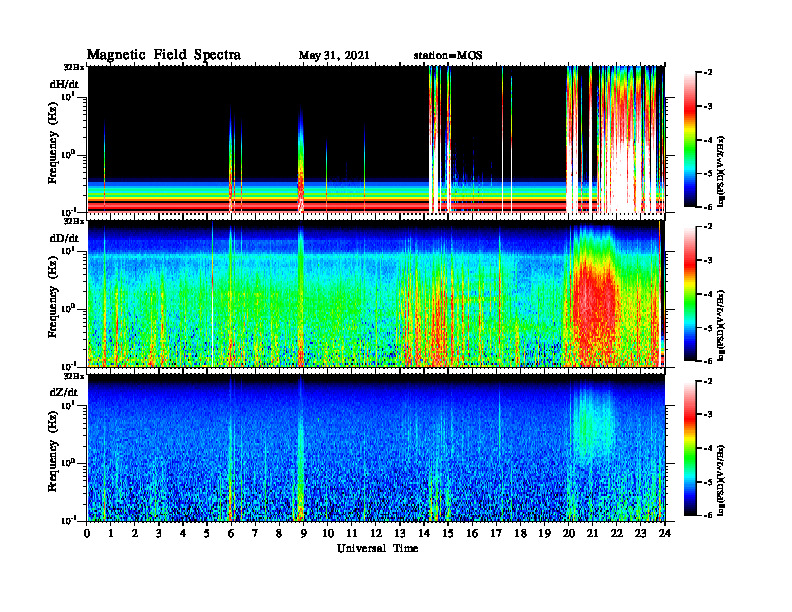
Task: Click hour 9 on the time axis
Action: point(303,533)
